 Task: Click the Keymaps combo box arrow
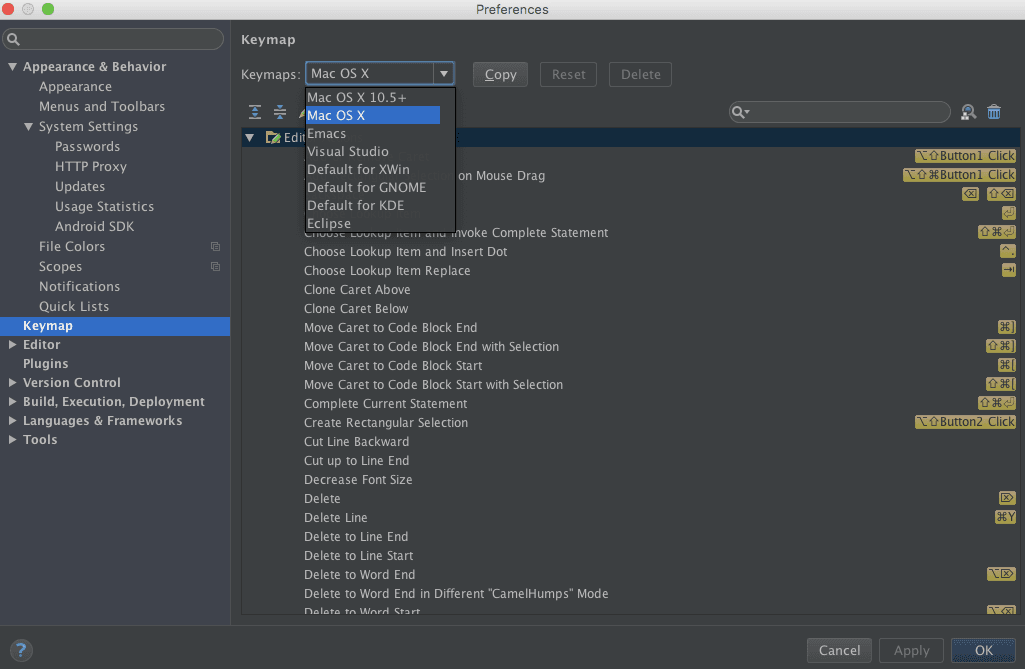443,74
